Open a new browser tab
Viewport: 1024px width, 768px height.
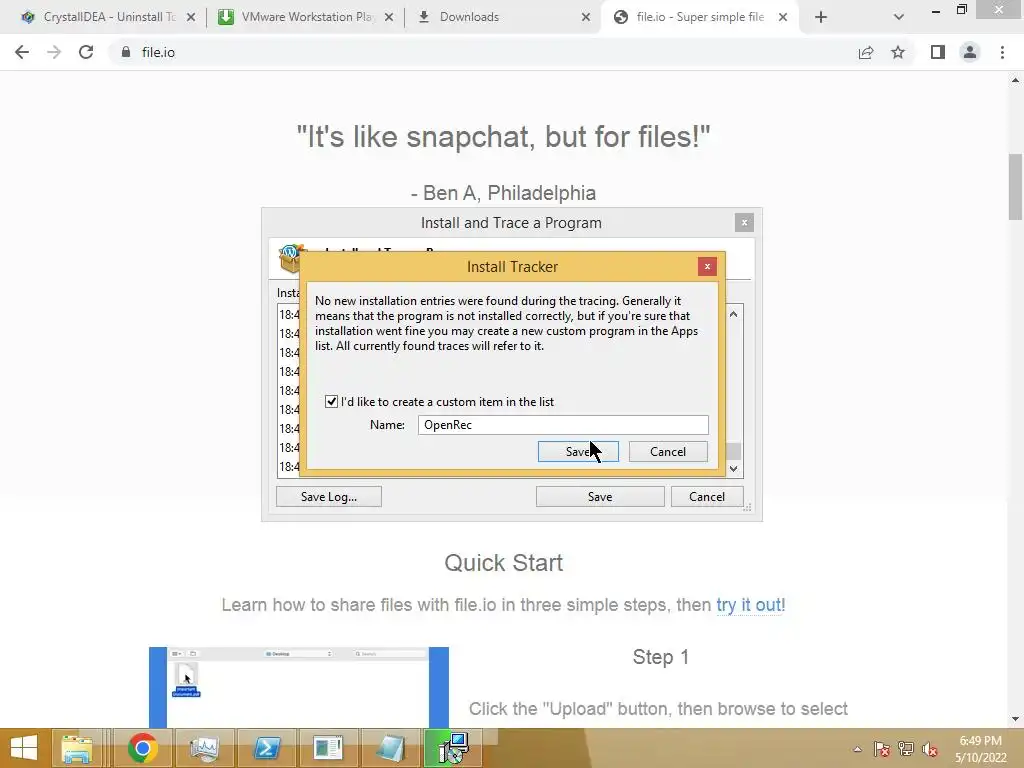pyautogui.click(x=821, y=17)
